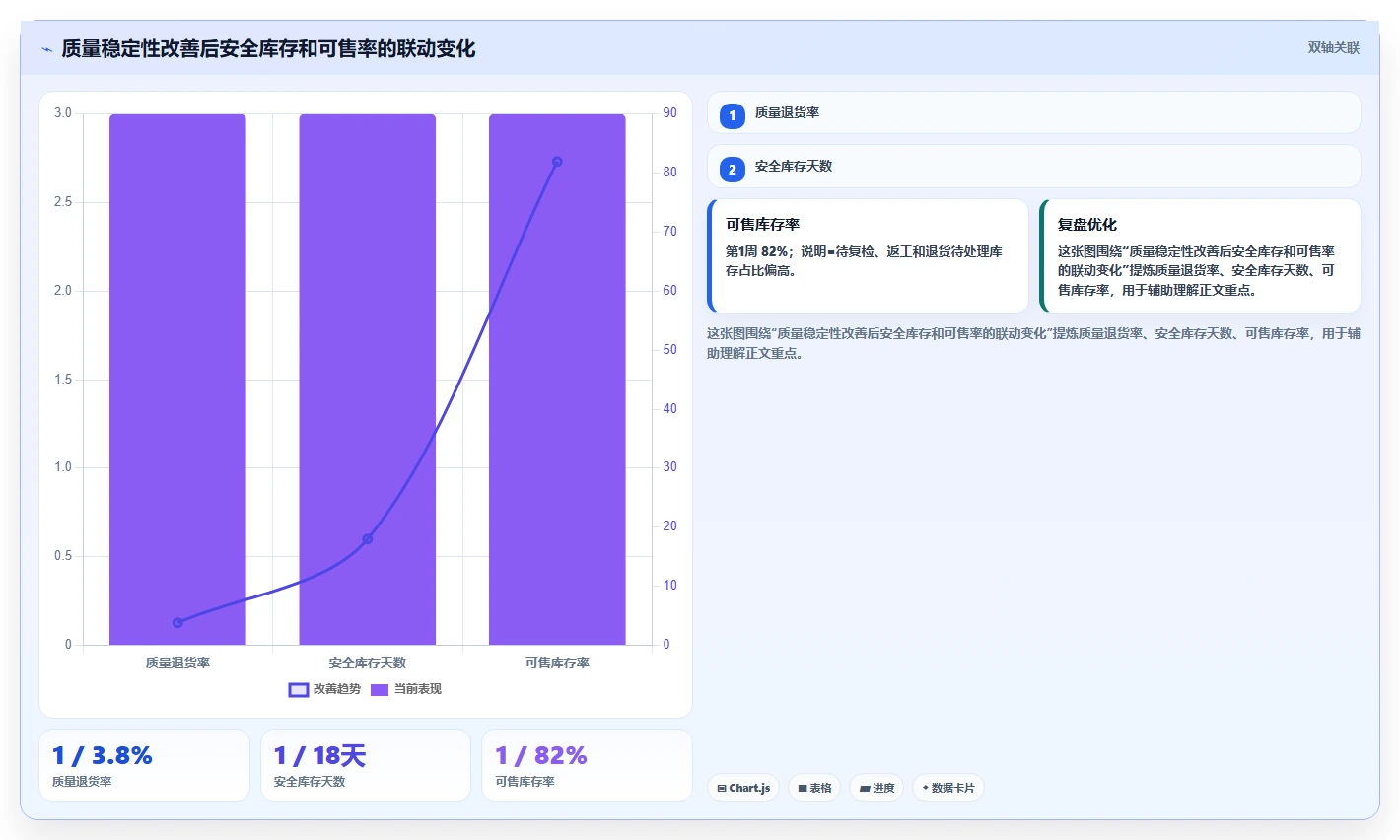Click the right axis value 90
Image resolution: width=1400 pixels, height=840 pixels.
[670, 113]
